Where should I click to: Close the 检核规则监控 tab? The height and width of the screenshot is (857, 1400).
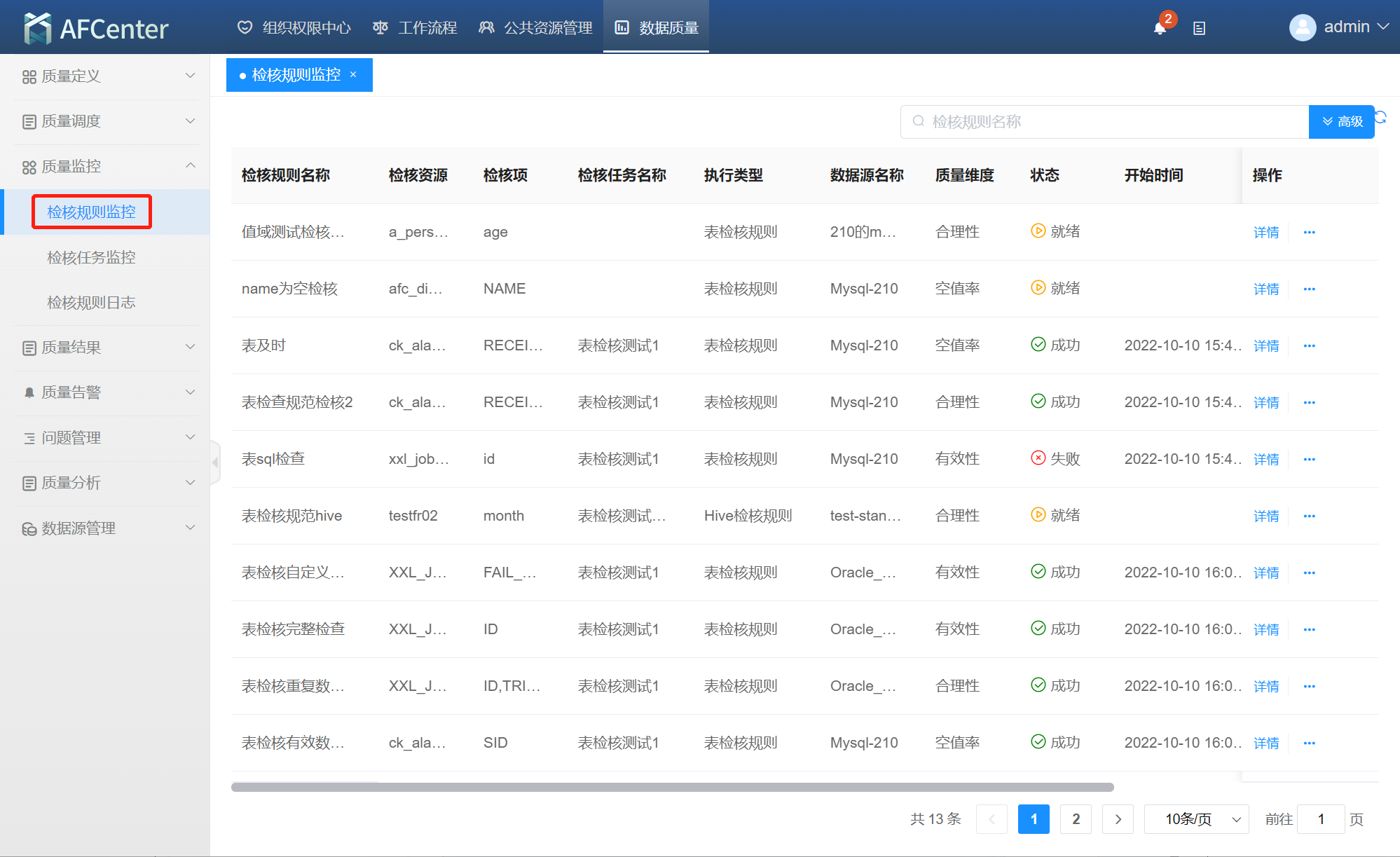pos(353,75)
